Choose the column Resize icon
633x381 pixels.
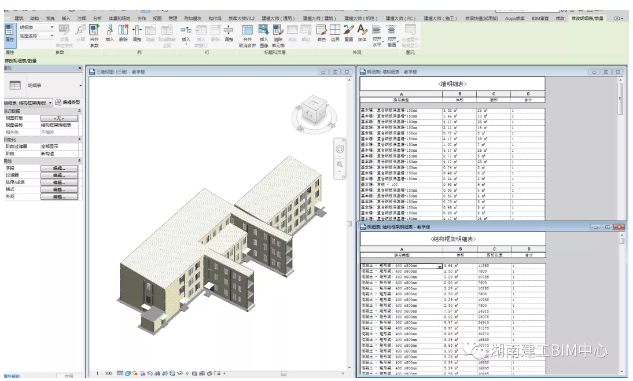(137, 33)
